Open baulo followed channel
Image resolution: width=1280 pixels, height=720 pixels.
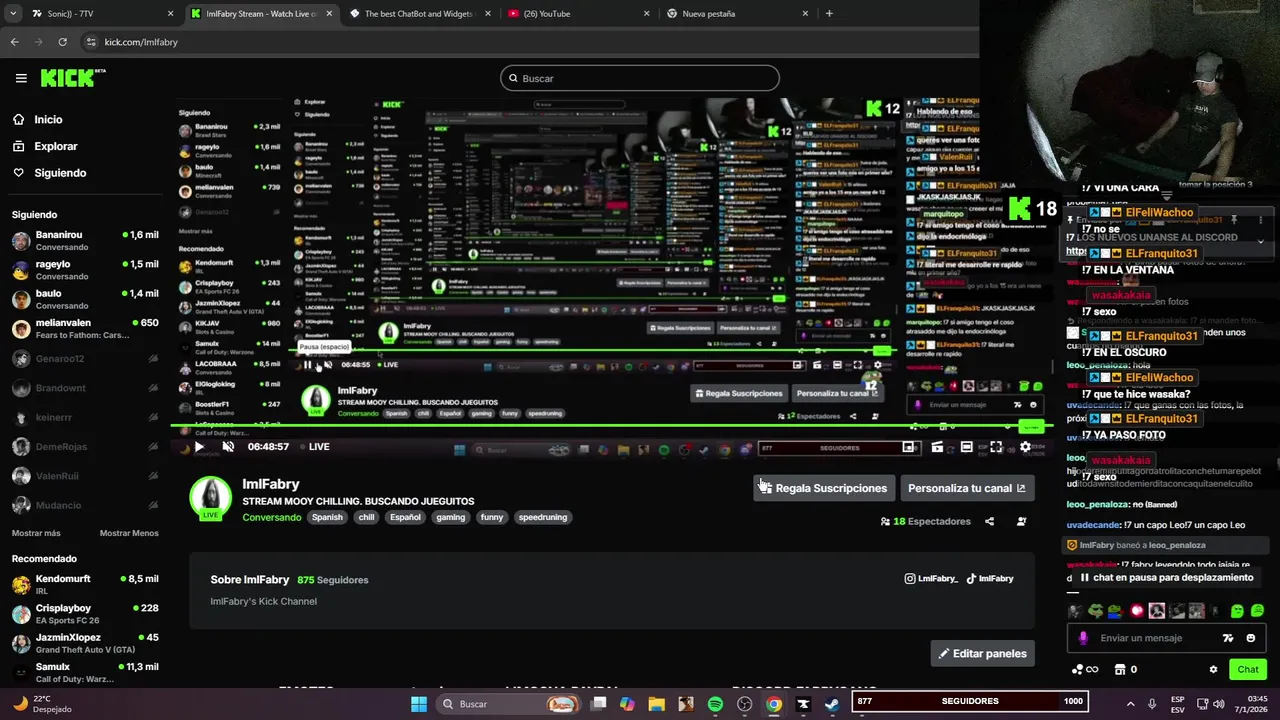[x=85, y=300]
